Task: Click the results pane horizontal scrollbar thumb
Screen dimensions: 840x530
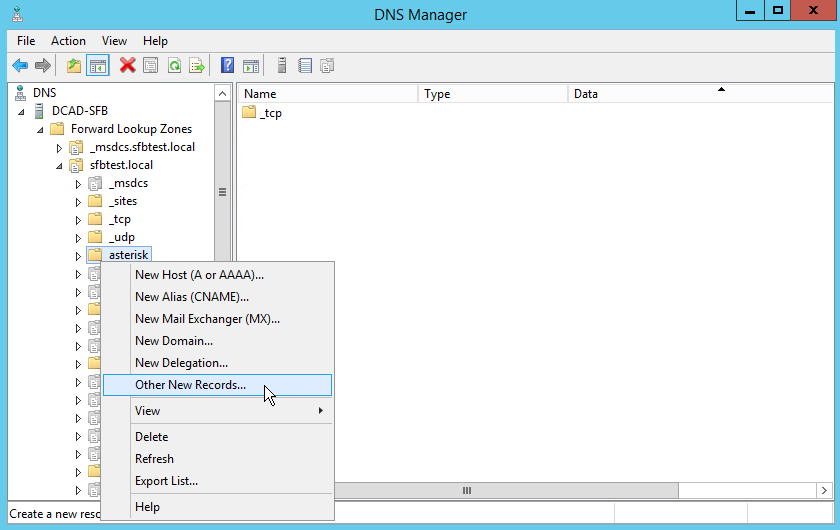Action: [506, 490]
